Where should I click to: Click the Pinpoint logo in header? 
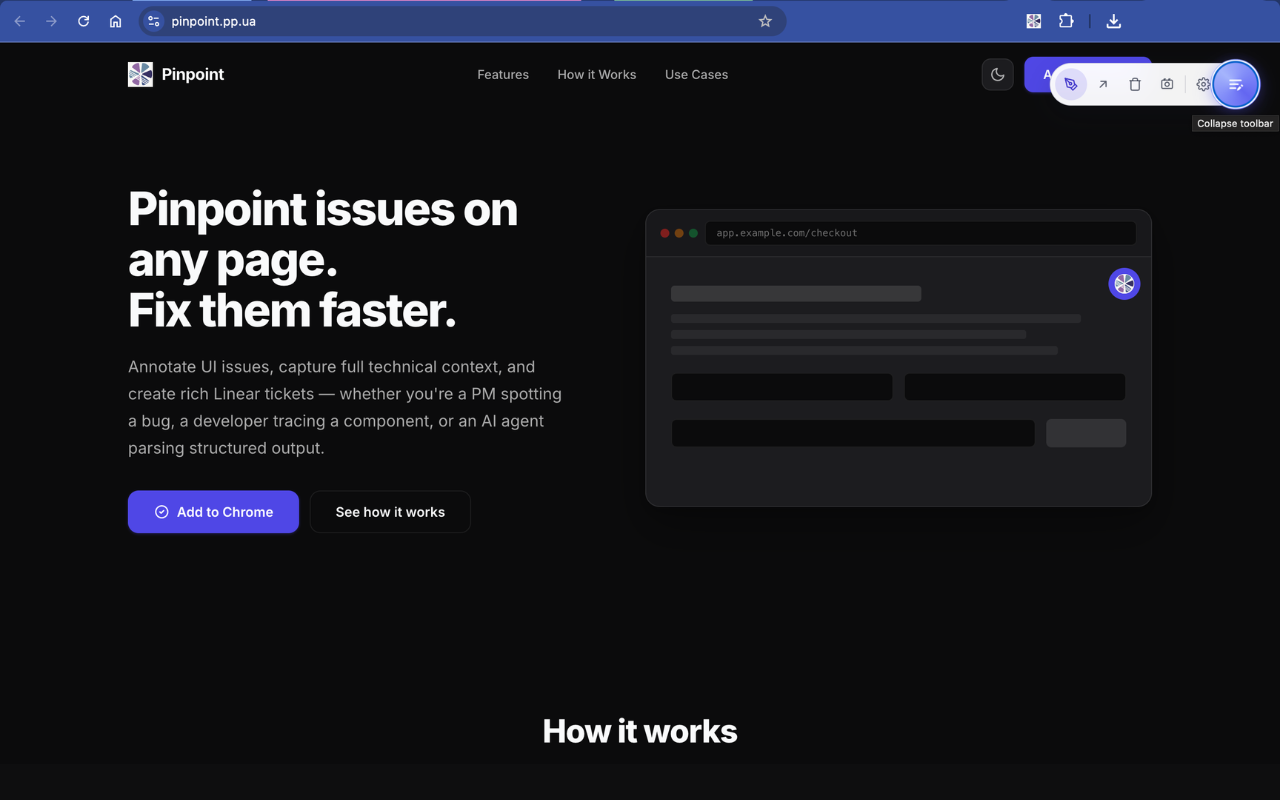pyautogui.click(x=140, y=74)
